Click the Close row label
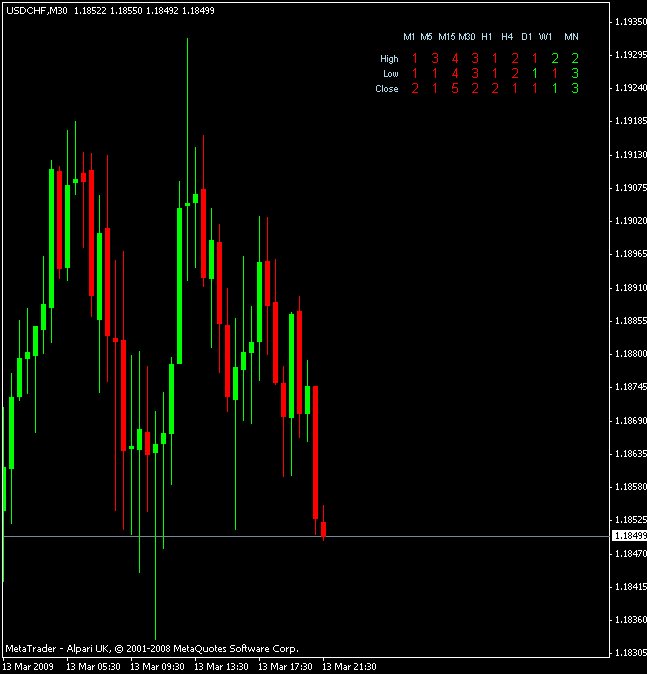Screen dimensions: 647x674 [387, 89]
